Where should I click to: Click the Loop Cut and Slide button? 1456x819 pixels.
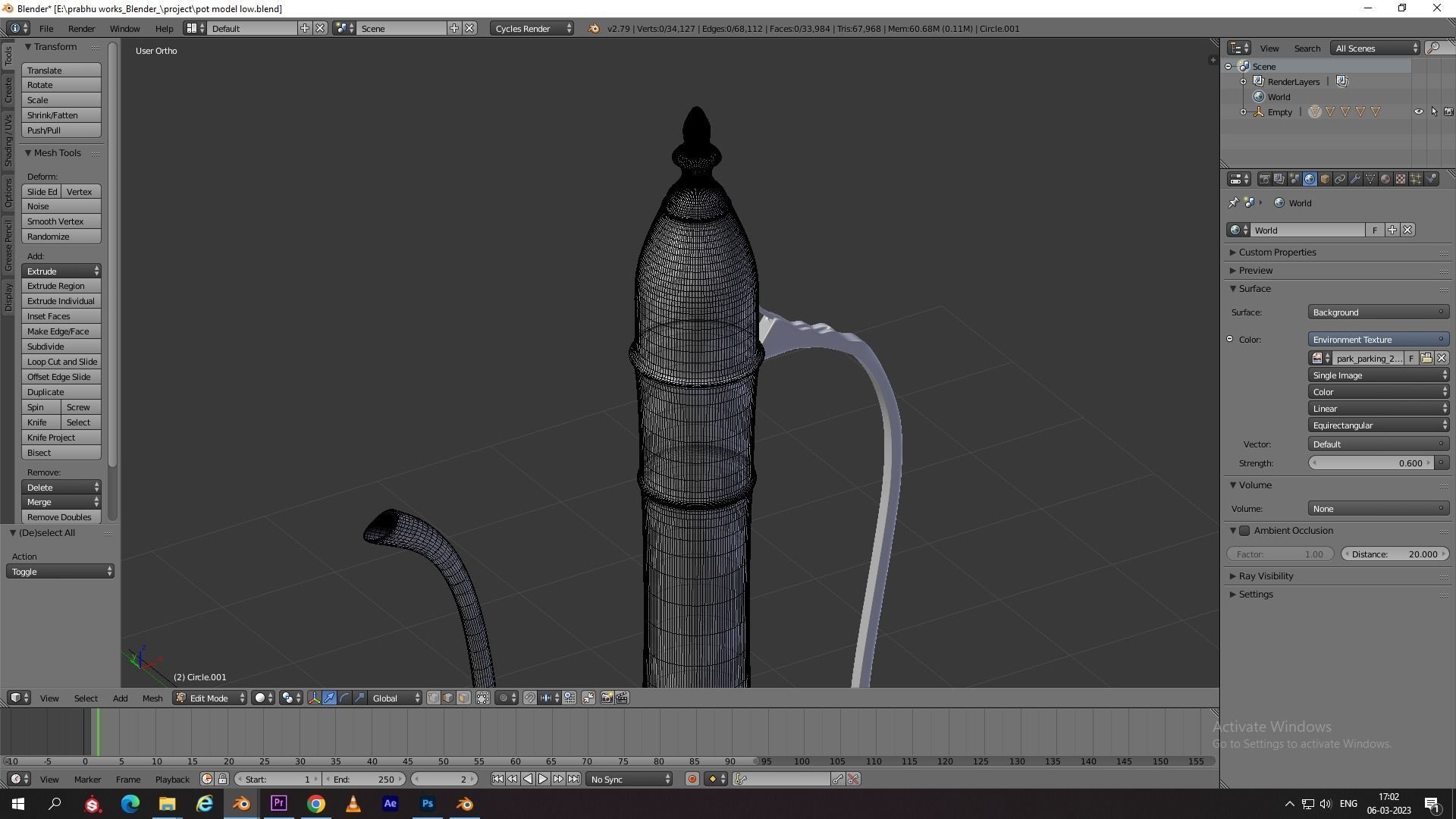pos(61,362)
